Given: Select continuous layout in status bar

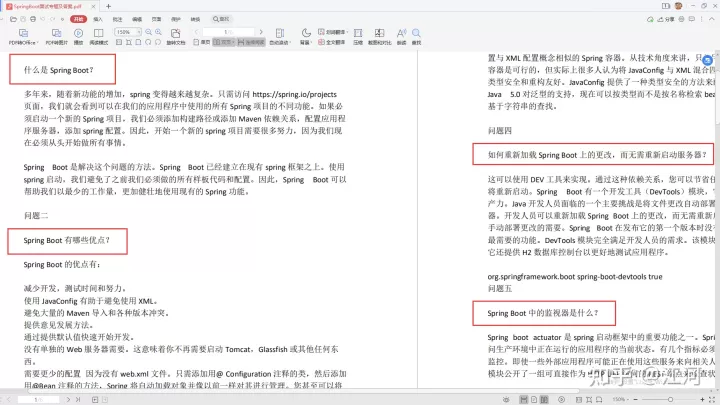Looking at the screenshot, I should pyautogui.click(x=523, y=399).
